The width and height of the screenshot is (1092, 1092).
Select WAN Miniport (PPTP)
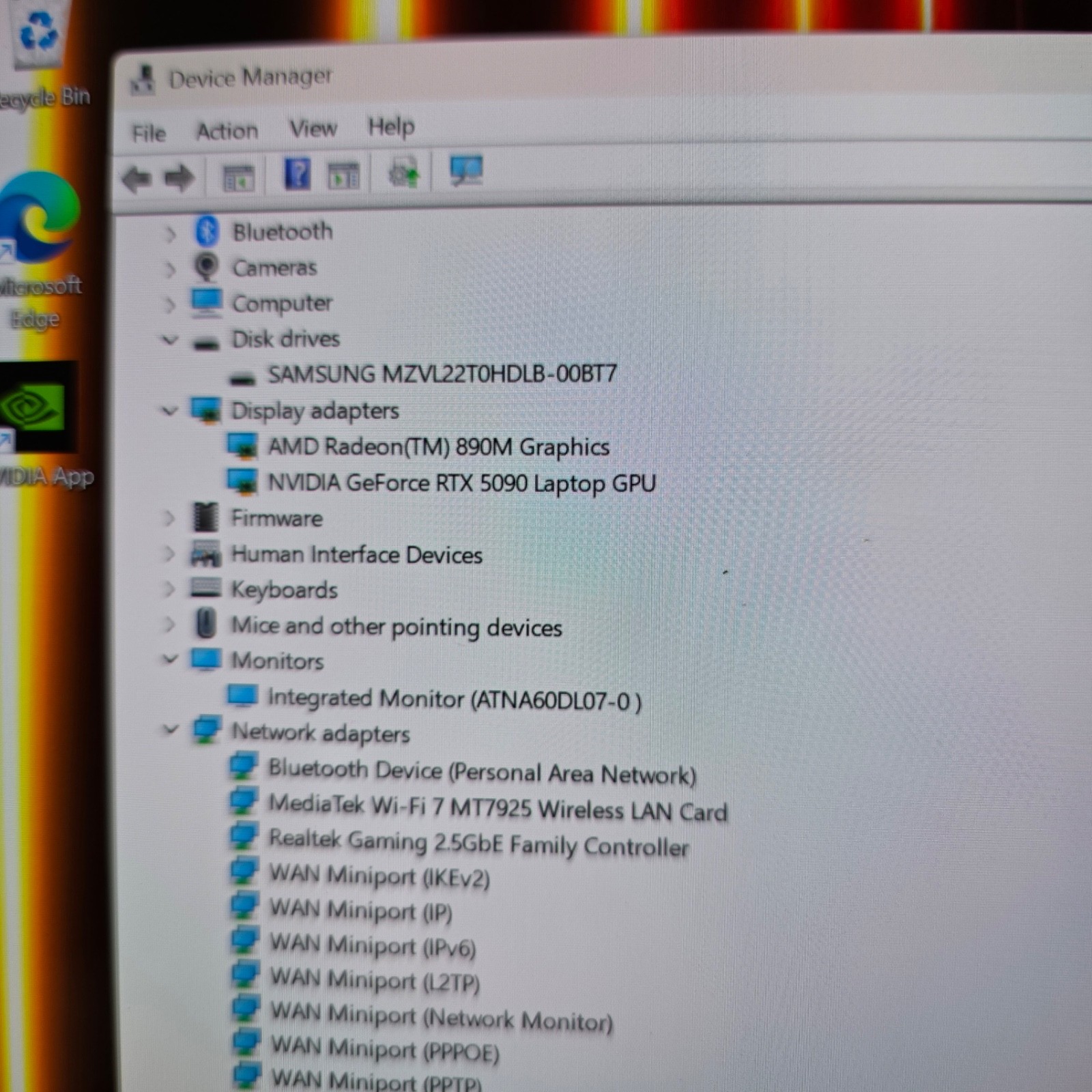pos(377,1080)
